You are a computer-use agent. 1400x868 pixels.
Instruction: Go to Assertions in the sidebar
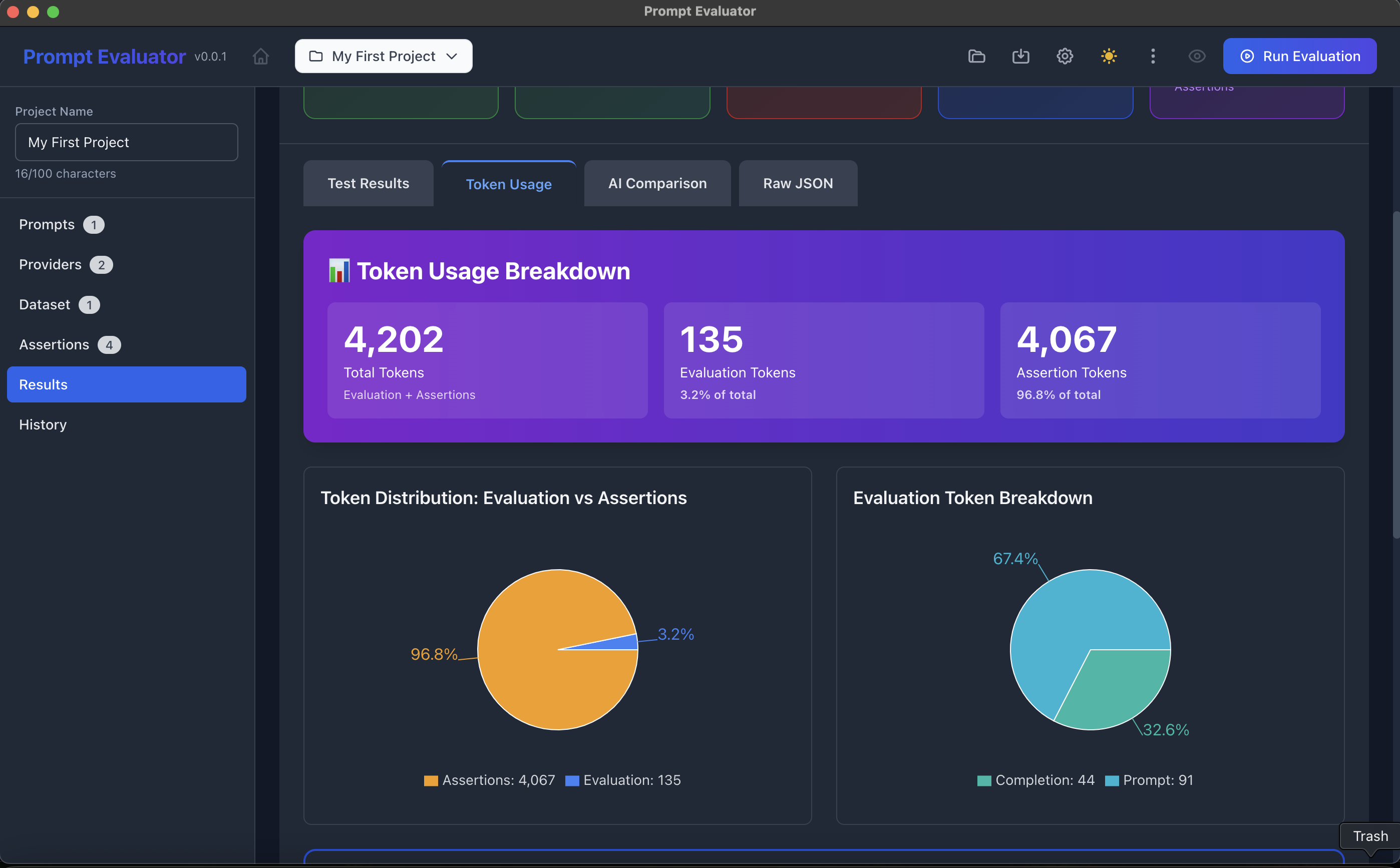[55, 344]
